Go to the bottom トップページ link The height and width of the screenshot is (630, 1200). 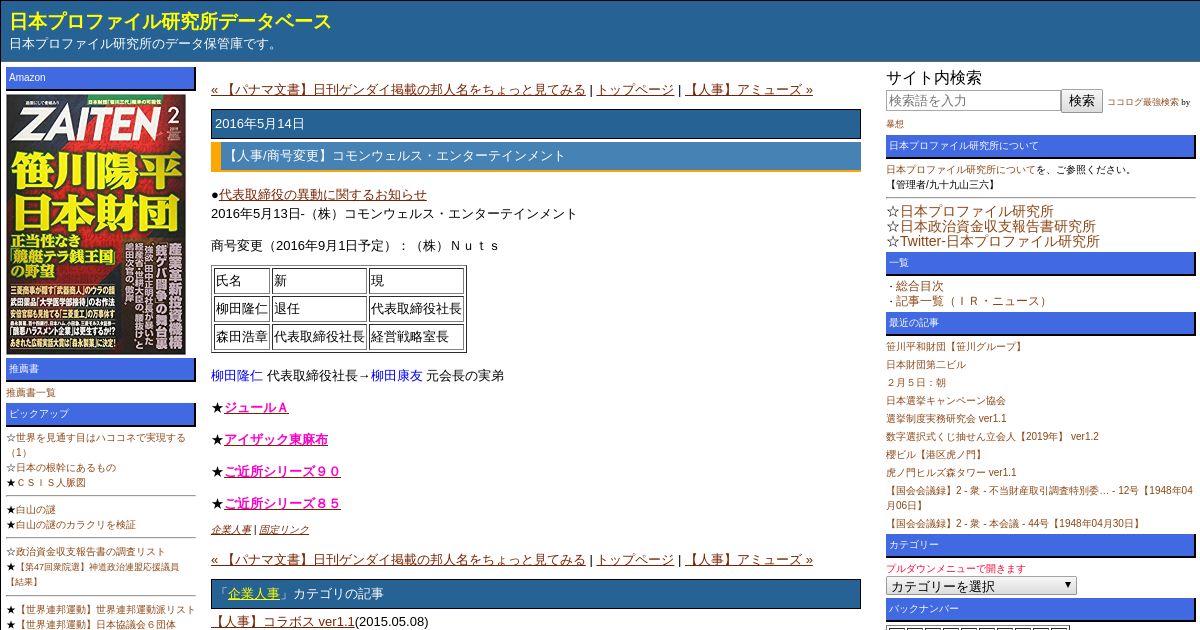click(x=635, y=559)
